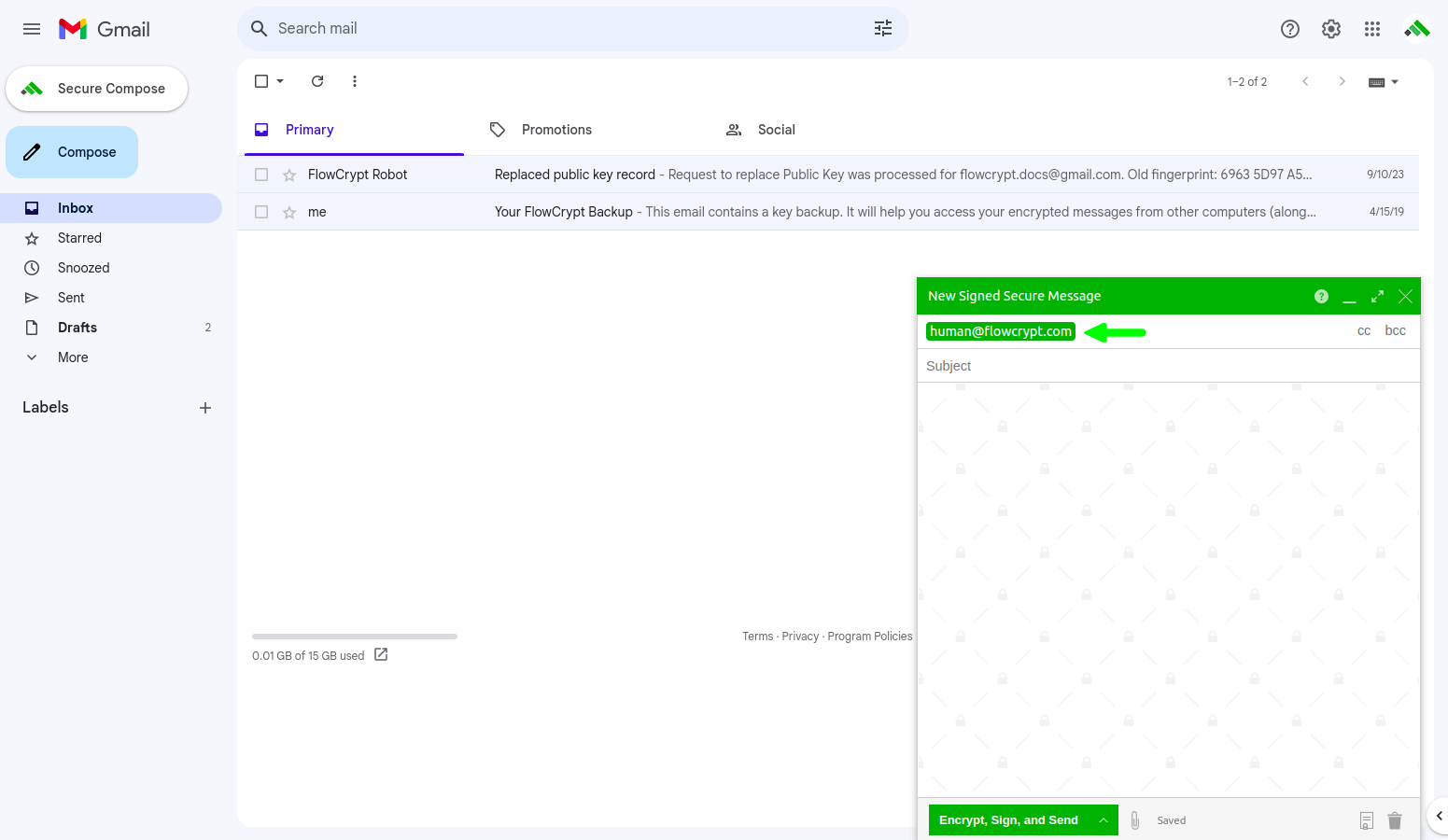The height and width of the screenshot is (840, 1448).
Task: Open the Privacy link
Action: (800, 637)
